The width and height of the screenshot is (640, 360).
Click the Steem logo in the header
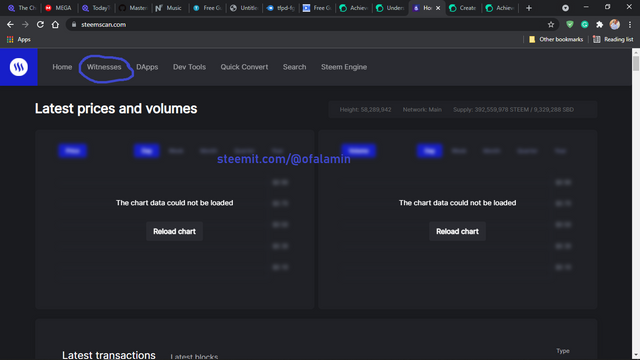(x=19, y=67)
